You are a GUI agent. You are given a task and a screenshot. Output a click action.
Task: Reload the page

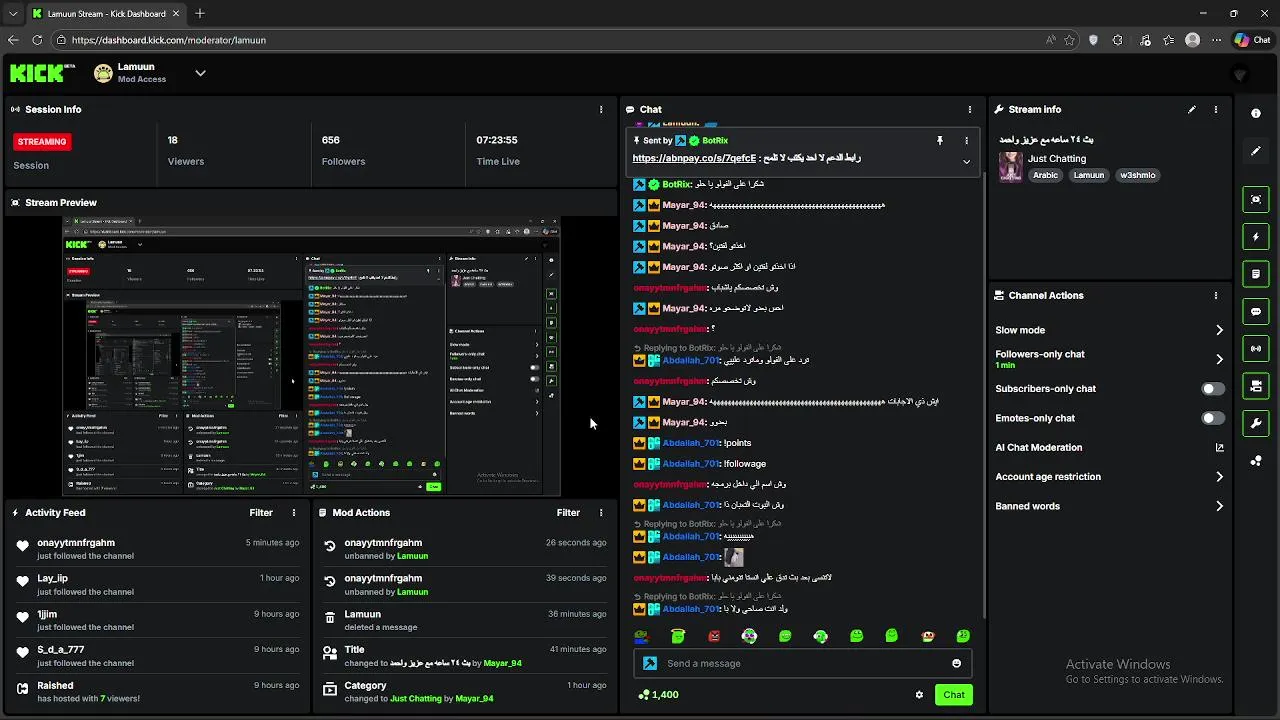tap(37, 40)
